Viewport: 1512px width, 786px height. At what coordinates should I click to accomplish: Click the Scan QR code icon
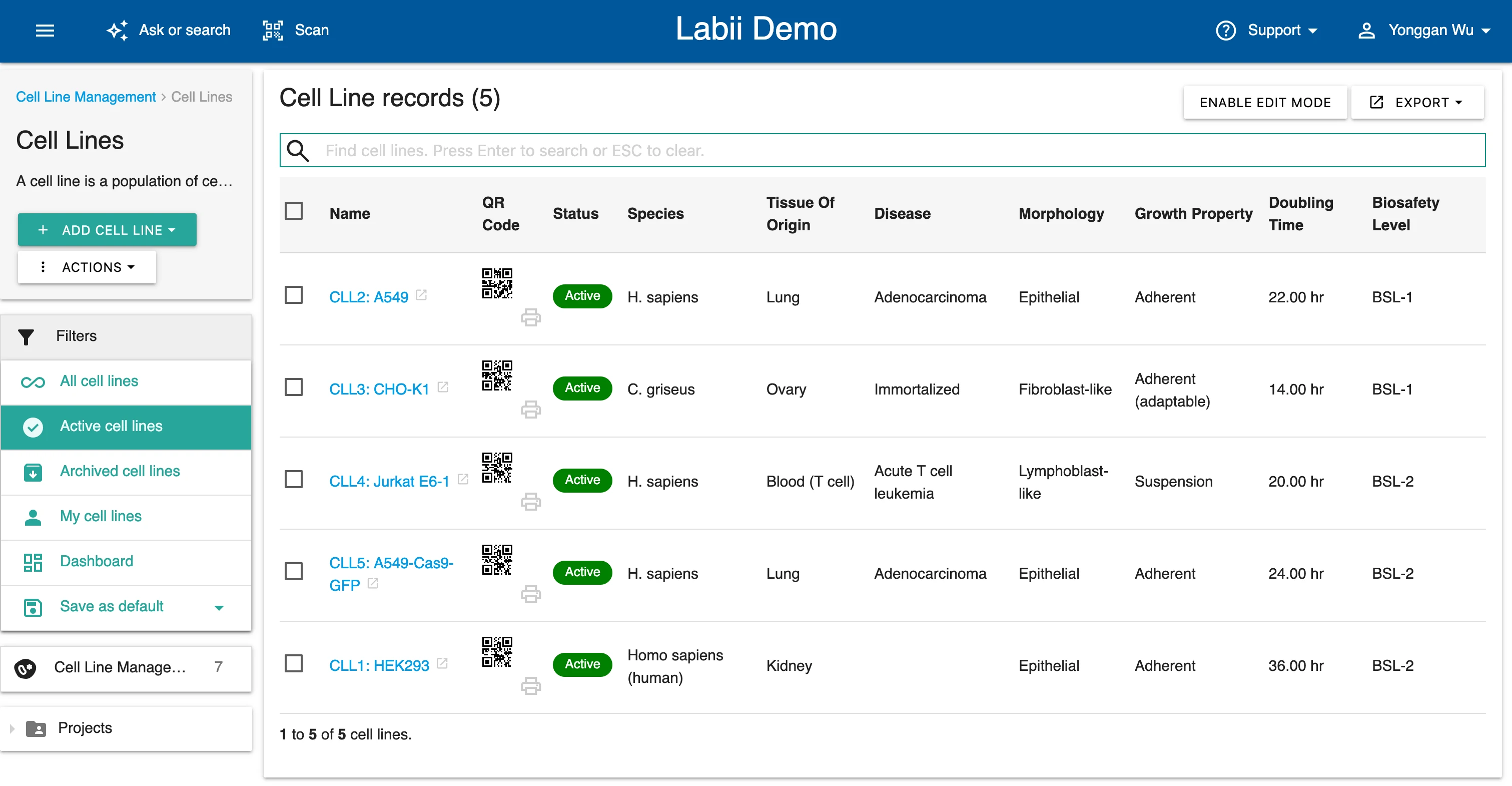pyautogui.click(x=272, y=30)
